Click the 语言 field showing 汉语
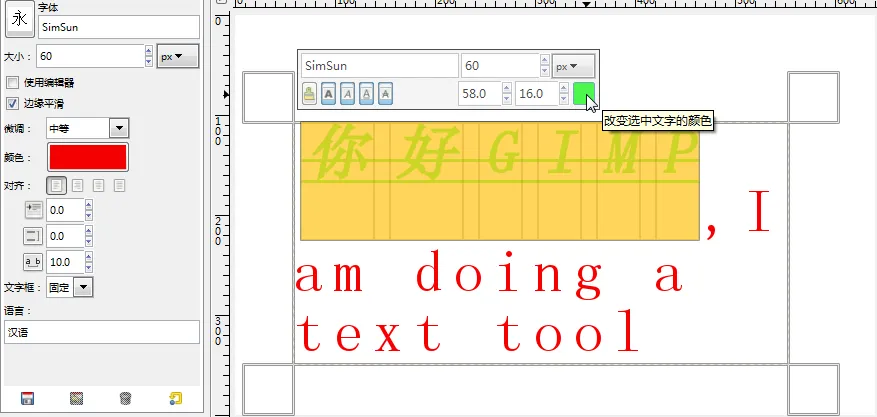This screenshot has height=417, width=877. click(x=102, y=333)
